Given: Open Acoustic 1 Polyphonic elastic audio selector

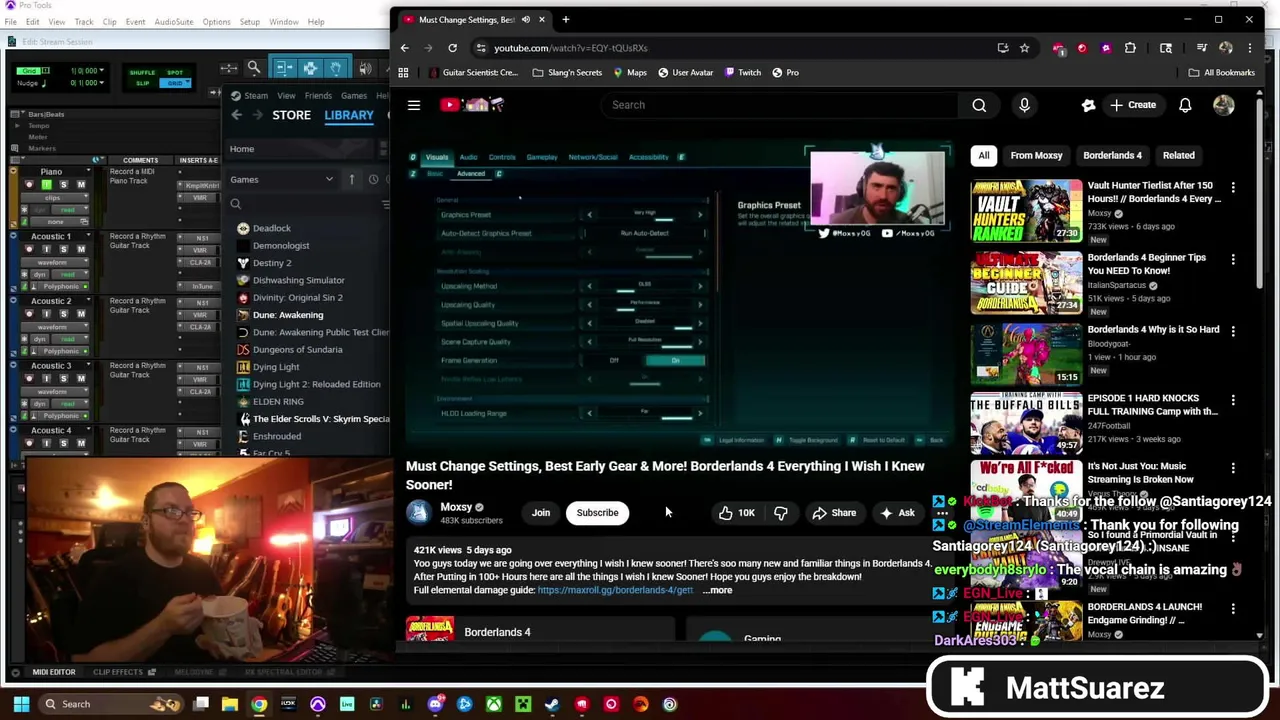Looking at the screenshot, I should click(61, 287).
